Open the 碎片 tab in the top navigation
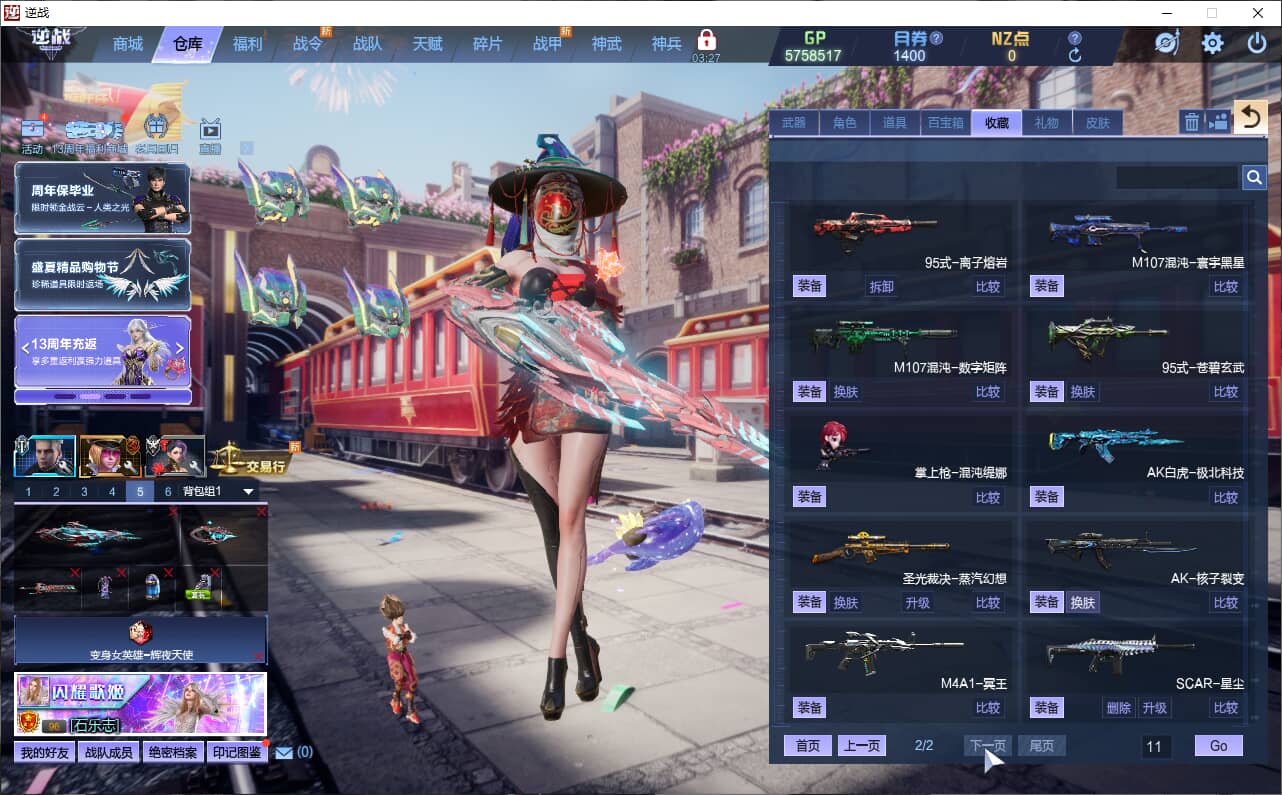Viewport: 1282px width, 795px height. click(487, 44)
